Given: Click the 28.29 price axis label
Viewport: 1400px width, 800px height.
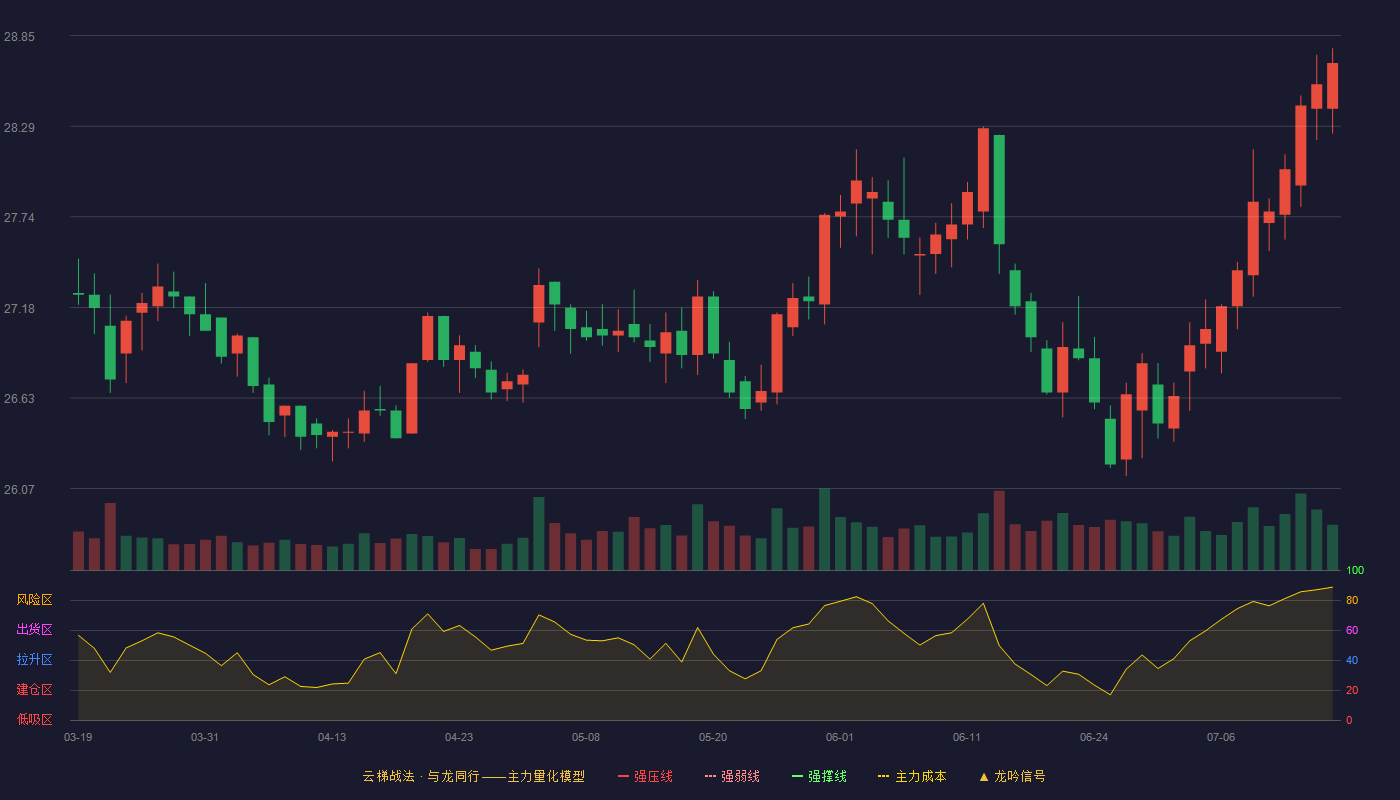Looking at the screenshot, I should tap(19, 128).
